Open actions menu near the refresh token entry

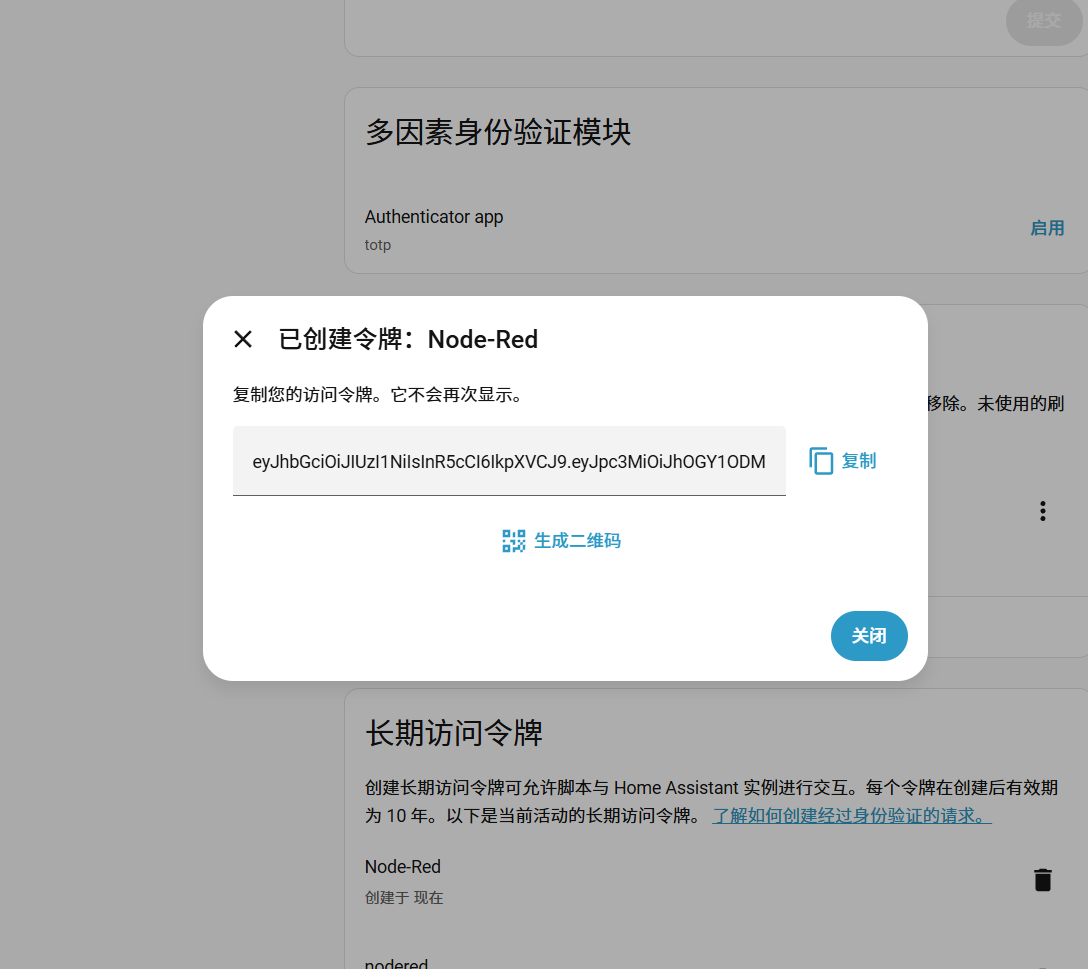coord(1042,511)
